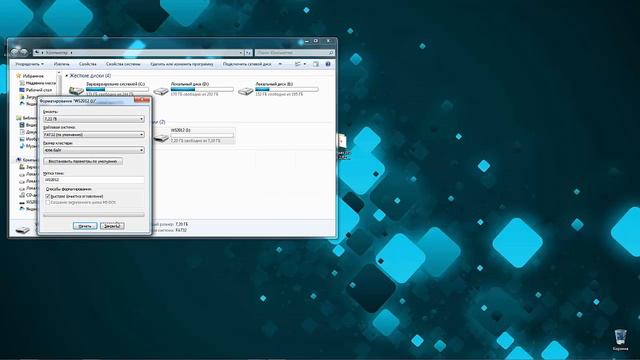Screen dimensions: 640x360
Task: Show more toolbar commands via the chevron
Action: tap(280, 64)
